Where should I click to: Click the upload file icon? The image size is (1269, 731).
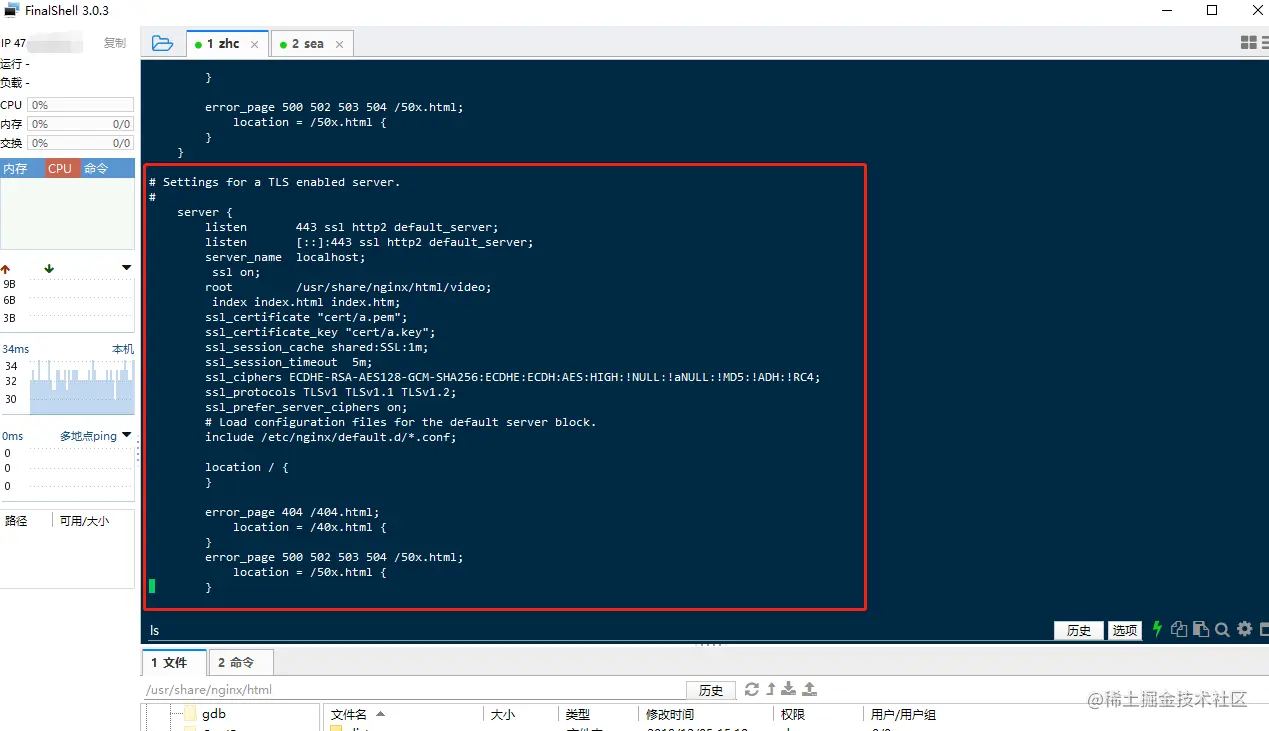(810, 689)
